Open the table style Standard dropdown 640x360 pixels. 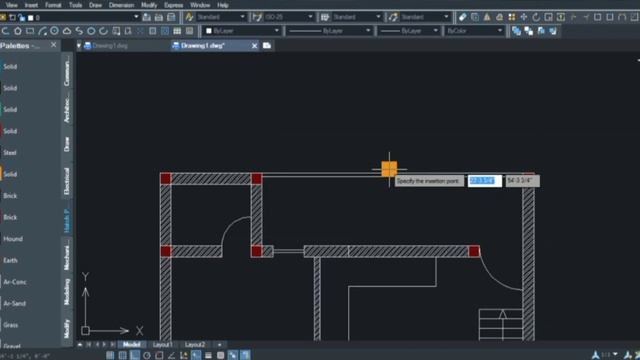pyautogui.click(x=378, y=17)
